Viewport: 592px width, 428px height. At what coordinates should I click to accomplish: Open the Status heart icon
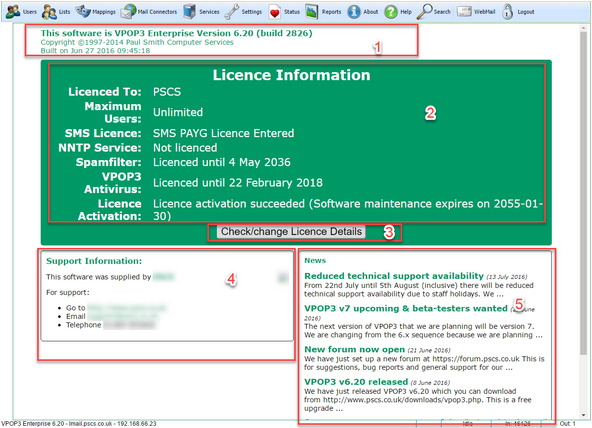[x=274, y=12]
